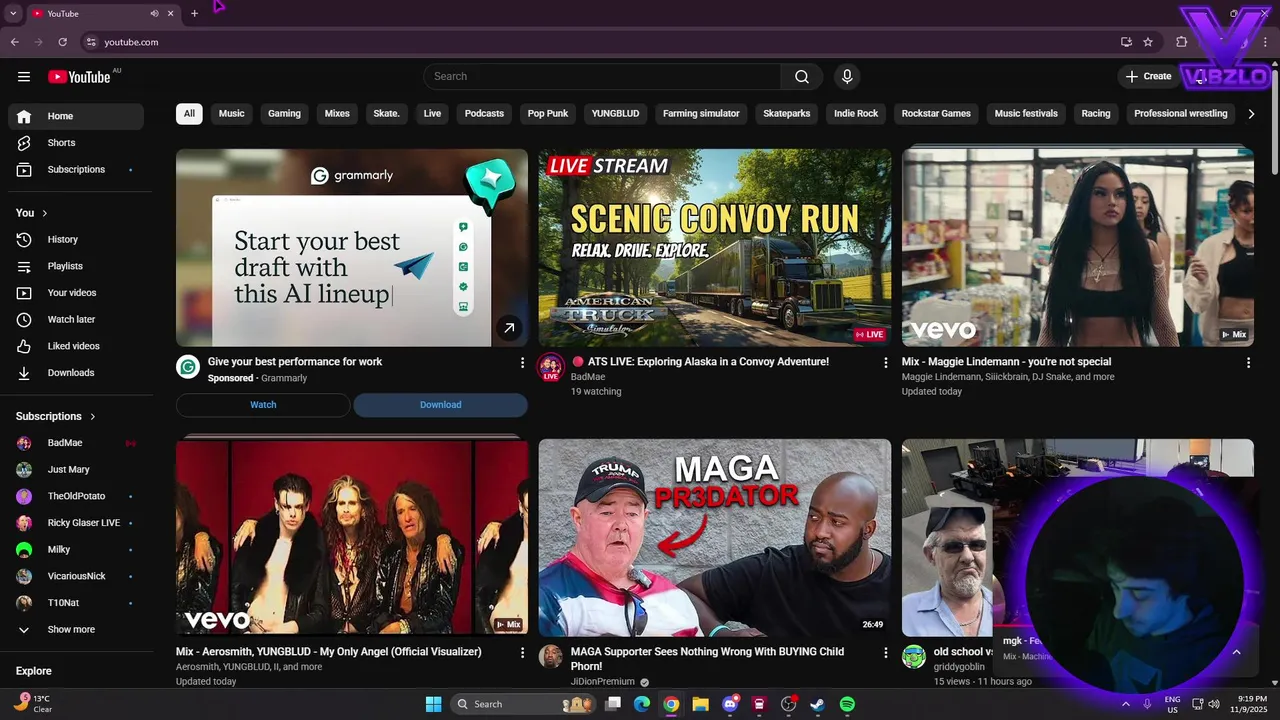
Task: Open more options for Aerosmith mix
Action: [x=522, y=653]
